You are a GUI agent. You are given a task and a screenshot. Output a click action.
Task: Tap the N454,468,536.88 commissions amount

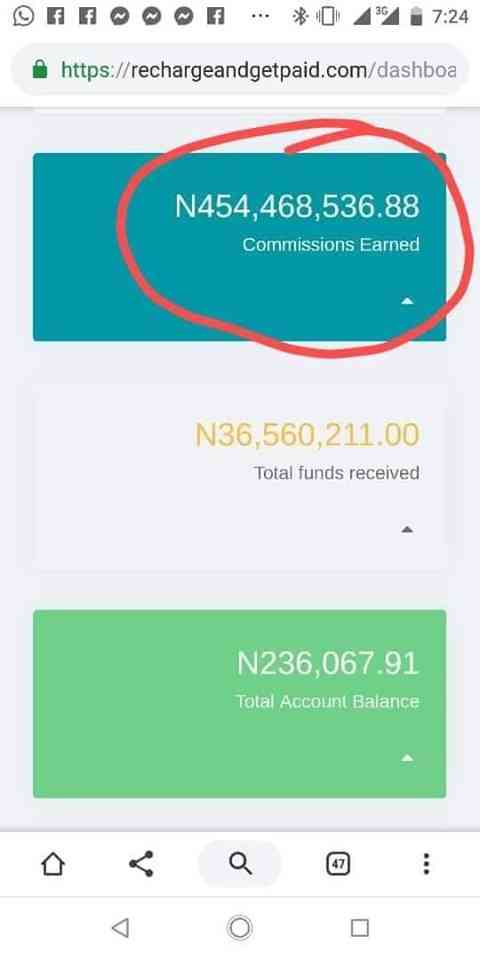tap(298, 206)
